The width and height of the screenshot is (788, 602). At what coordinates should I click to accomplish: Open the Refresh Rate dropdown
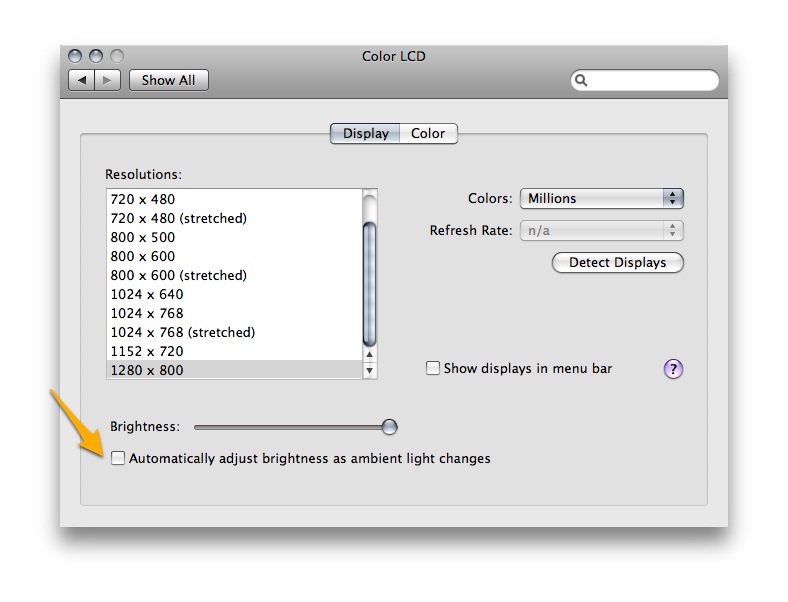point(602,231)
